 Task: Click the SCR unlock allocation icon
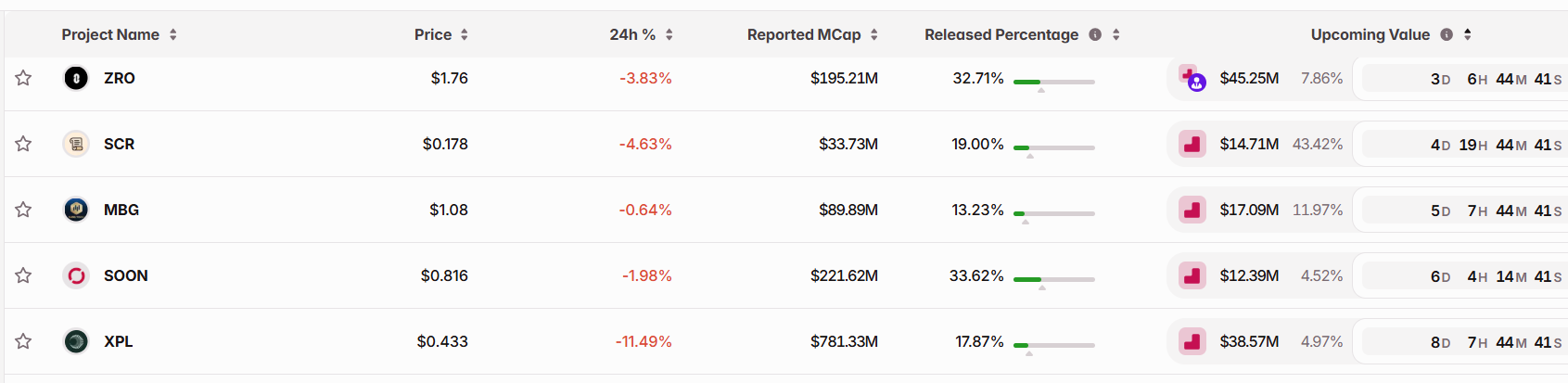1192,144
